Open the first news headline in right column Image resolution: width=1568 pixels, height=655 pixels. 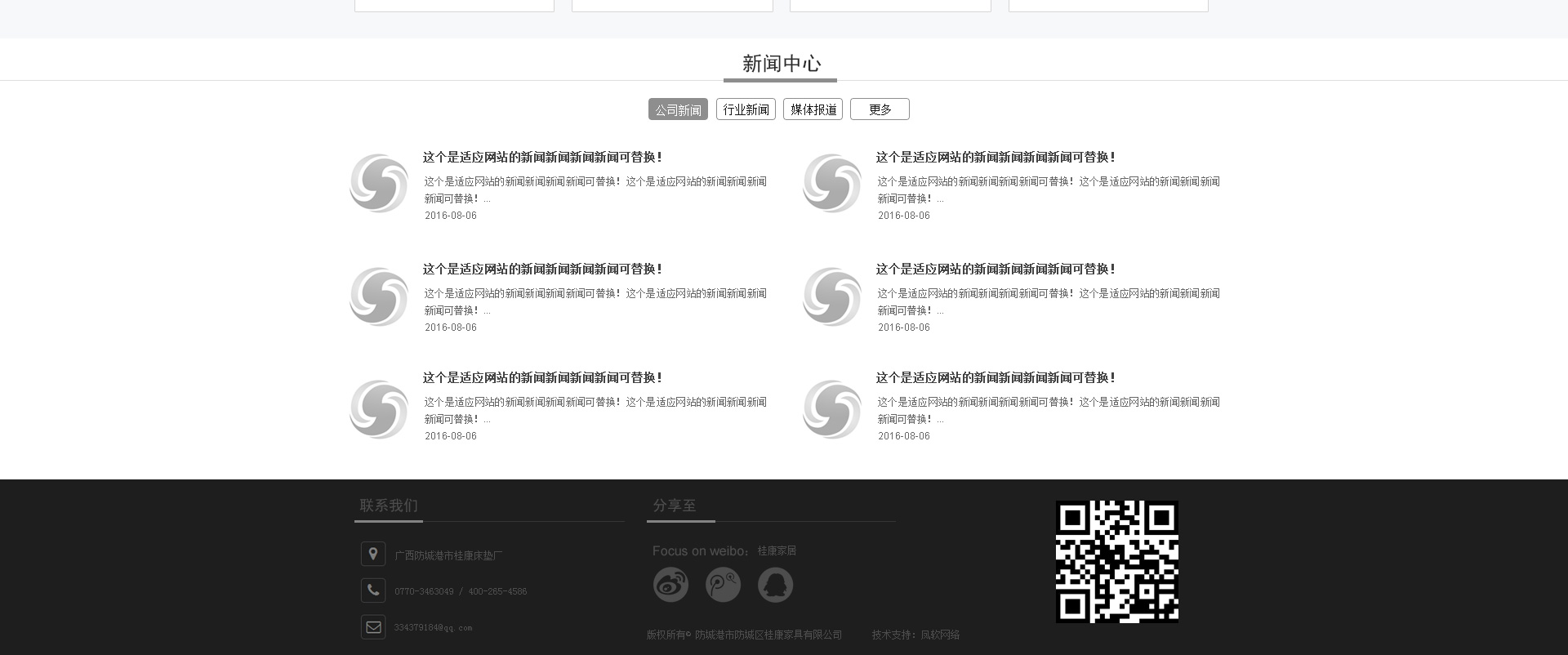click(996, 157)
